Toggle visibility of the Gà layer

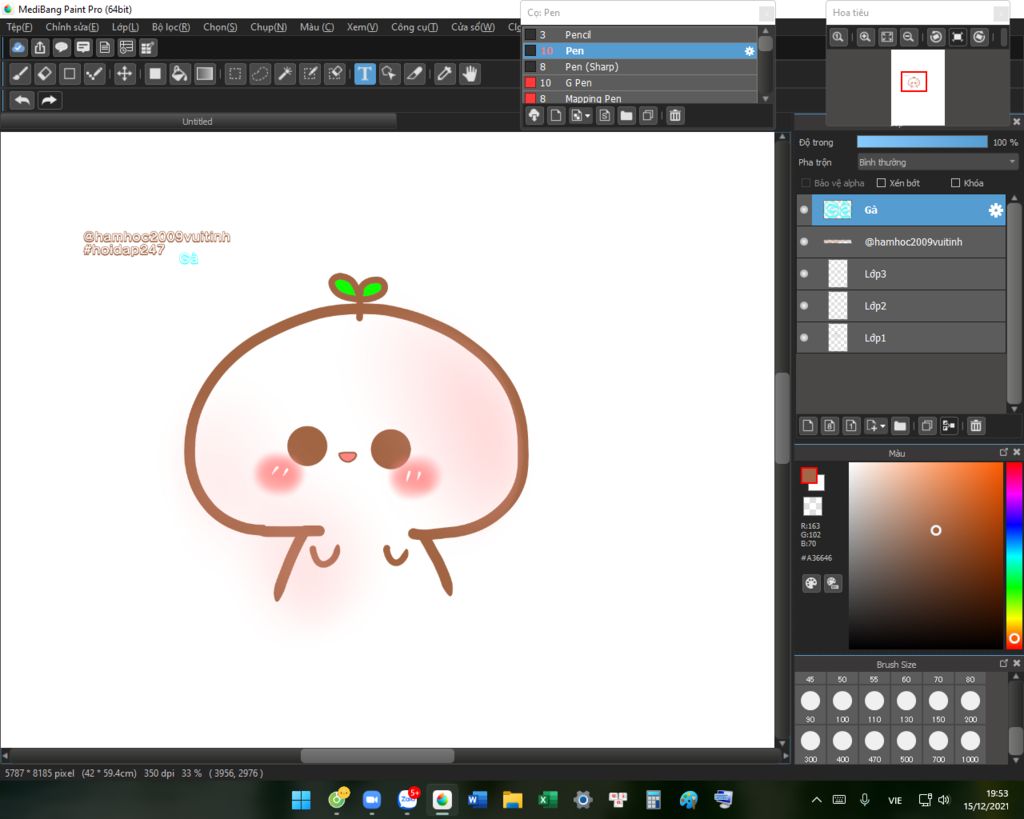point(804,210)
